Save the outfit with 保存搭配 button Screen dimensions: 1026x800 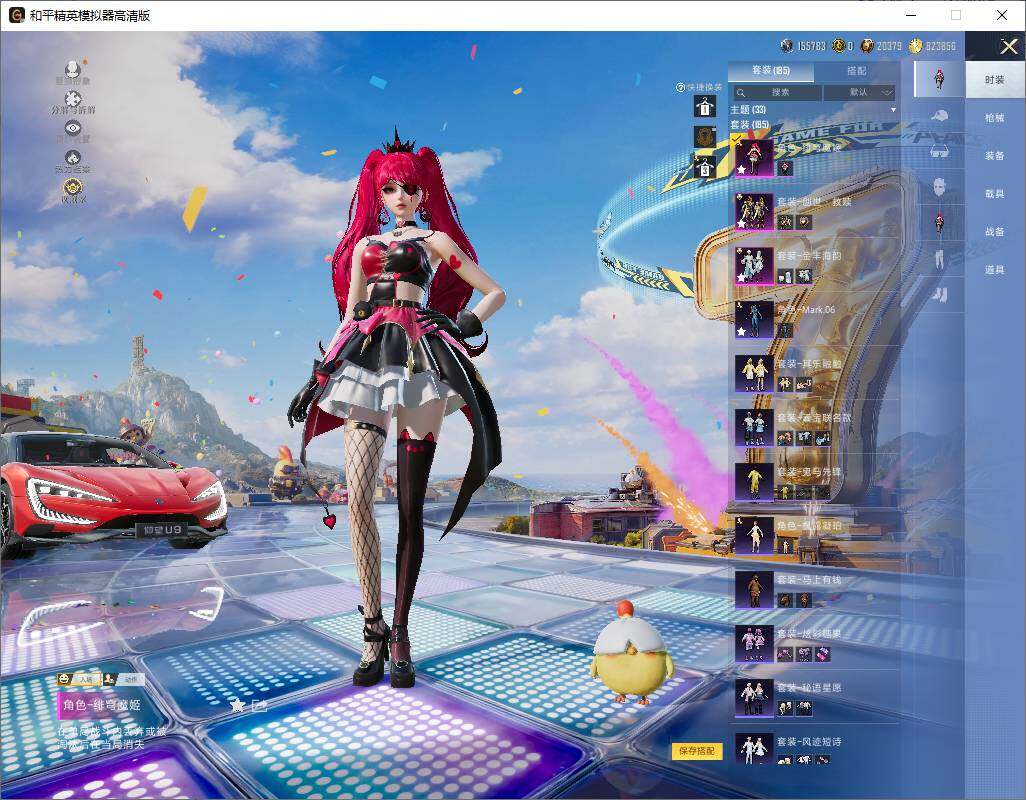696,751
